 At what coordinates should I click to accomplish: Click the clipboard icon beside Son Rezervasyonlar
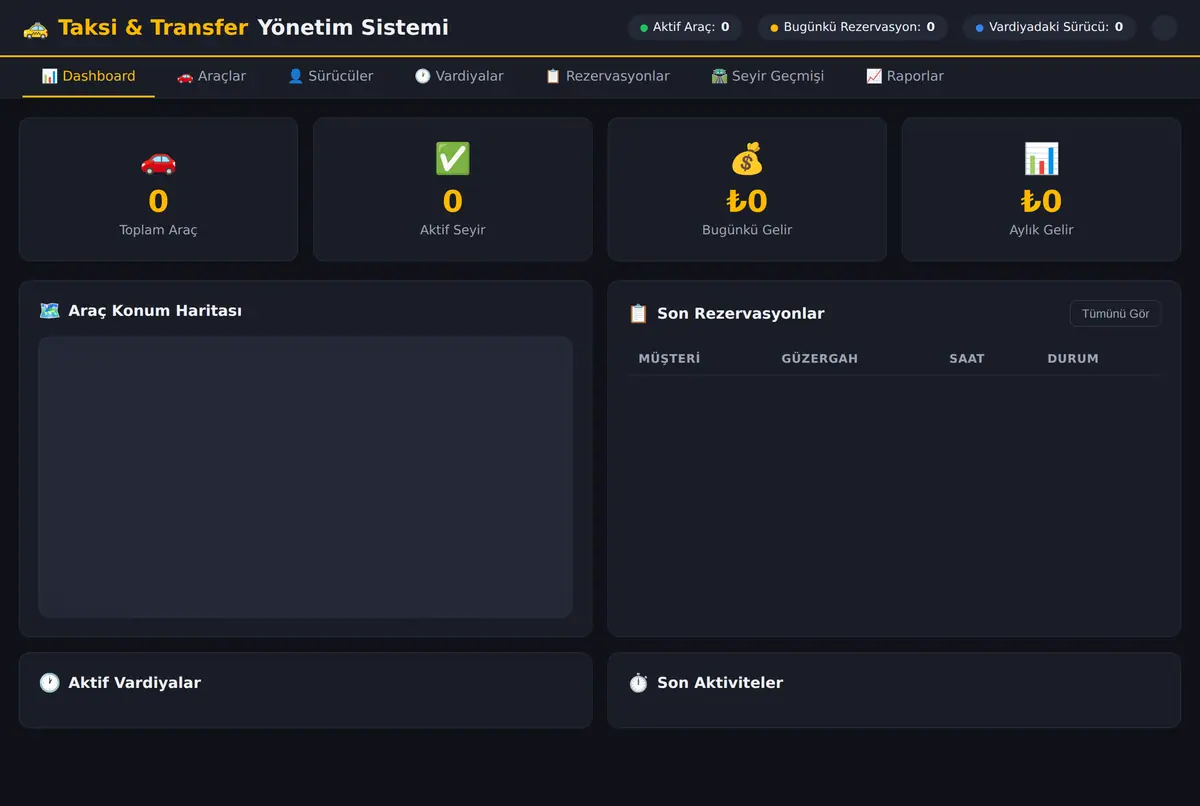pos(638,313)
